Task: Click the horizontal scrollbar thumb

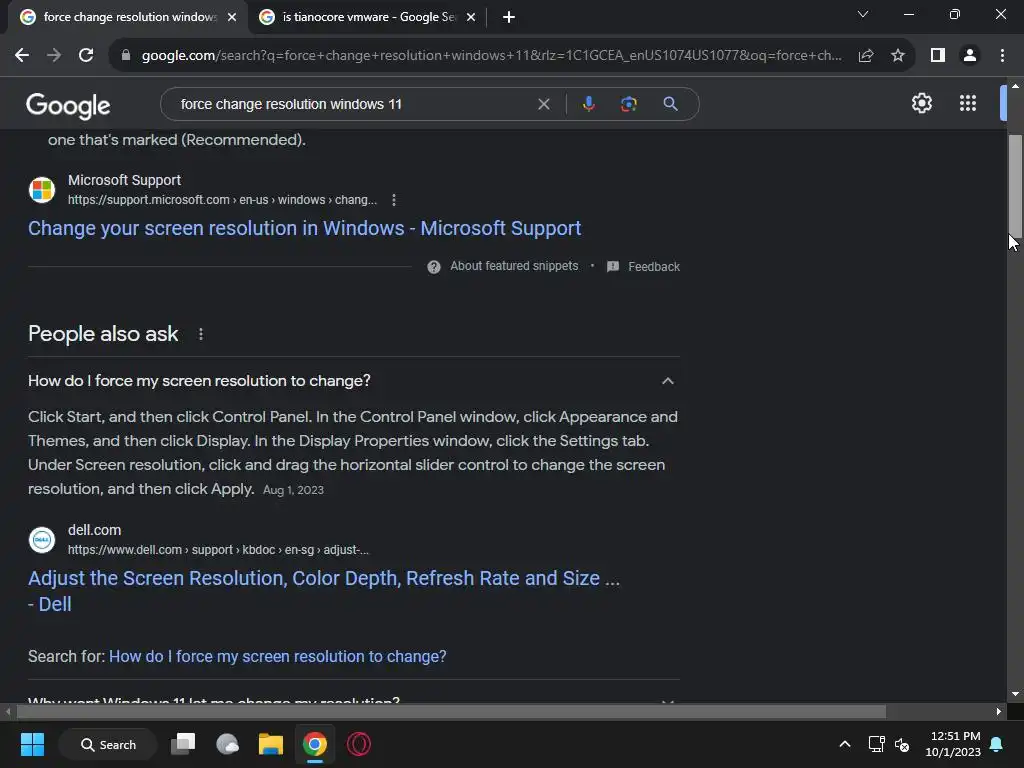Action: [451, 711]
